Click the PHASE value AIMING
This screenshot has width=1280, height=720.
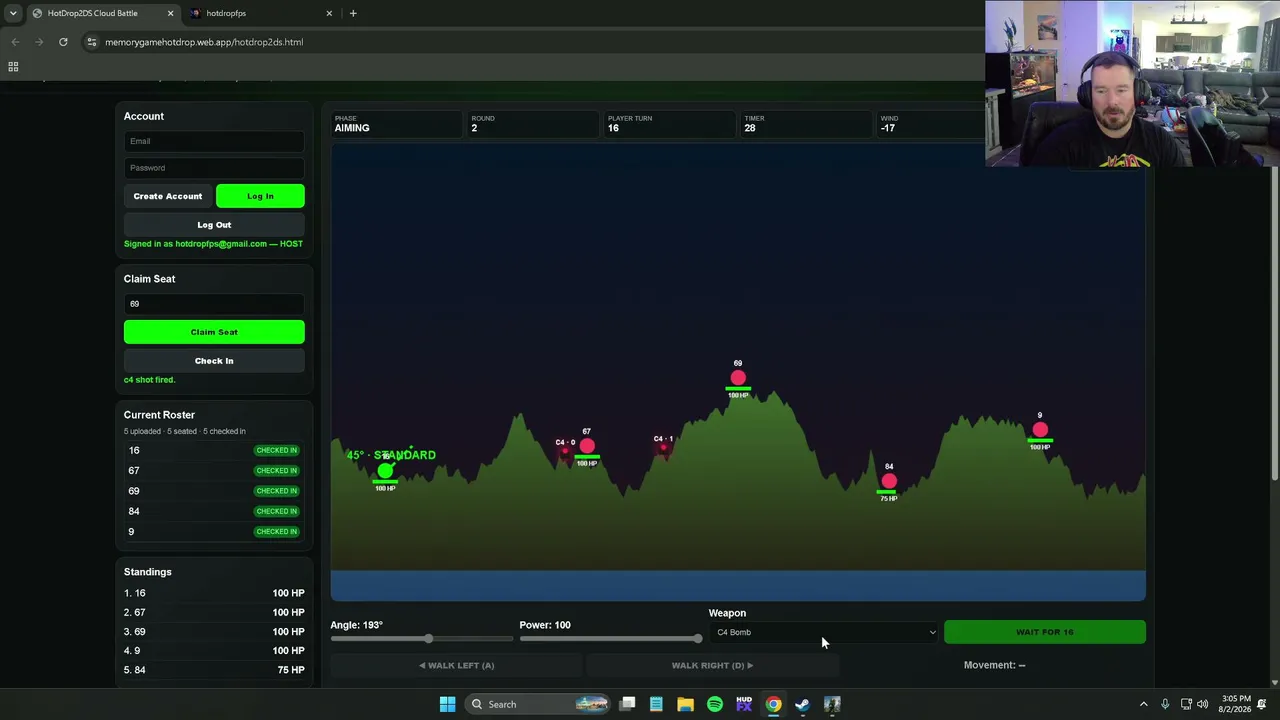[x=352, y=128]
